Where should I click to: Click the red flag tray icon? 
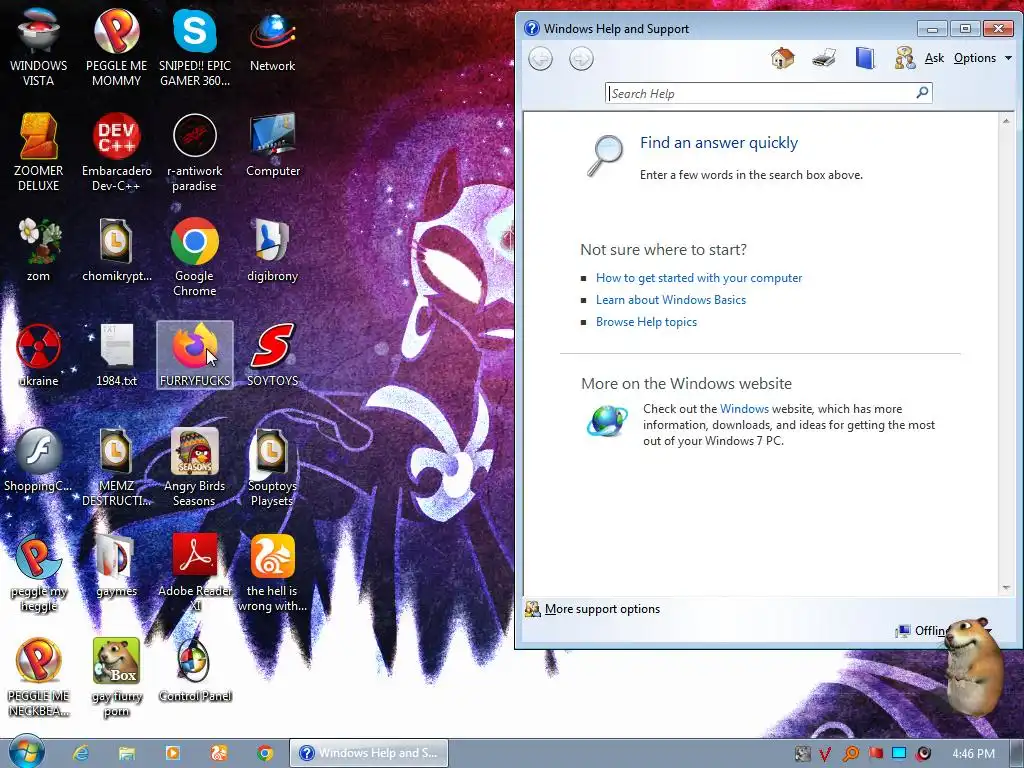coord(875,754)
